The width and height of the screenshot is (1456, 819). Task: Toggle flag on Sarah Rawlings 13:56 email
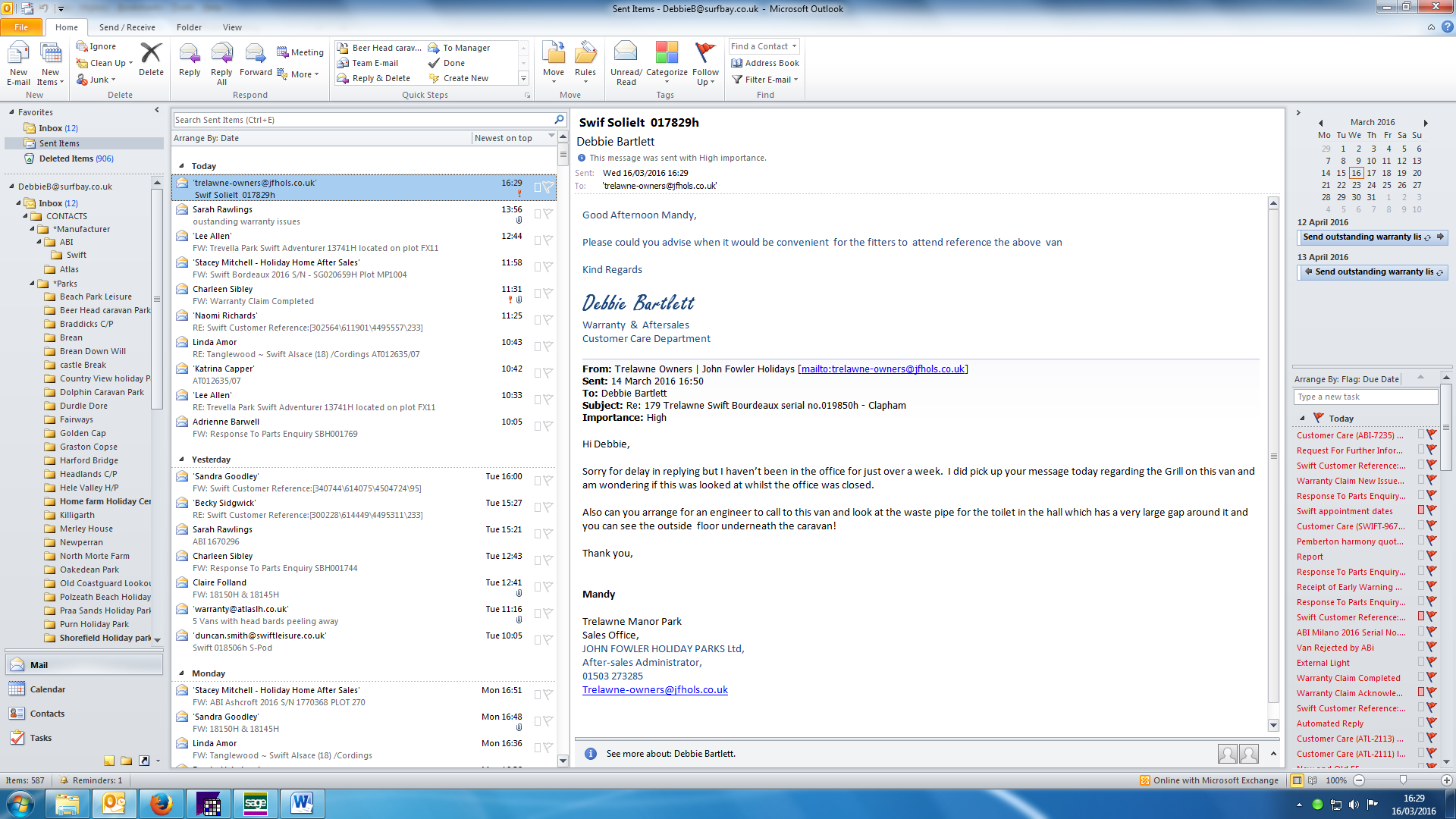point(548,214)
